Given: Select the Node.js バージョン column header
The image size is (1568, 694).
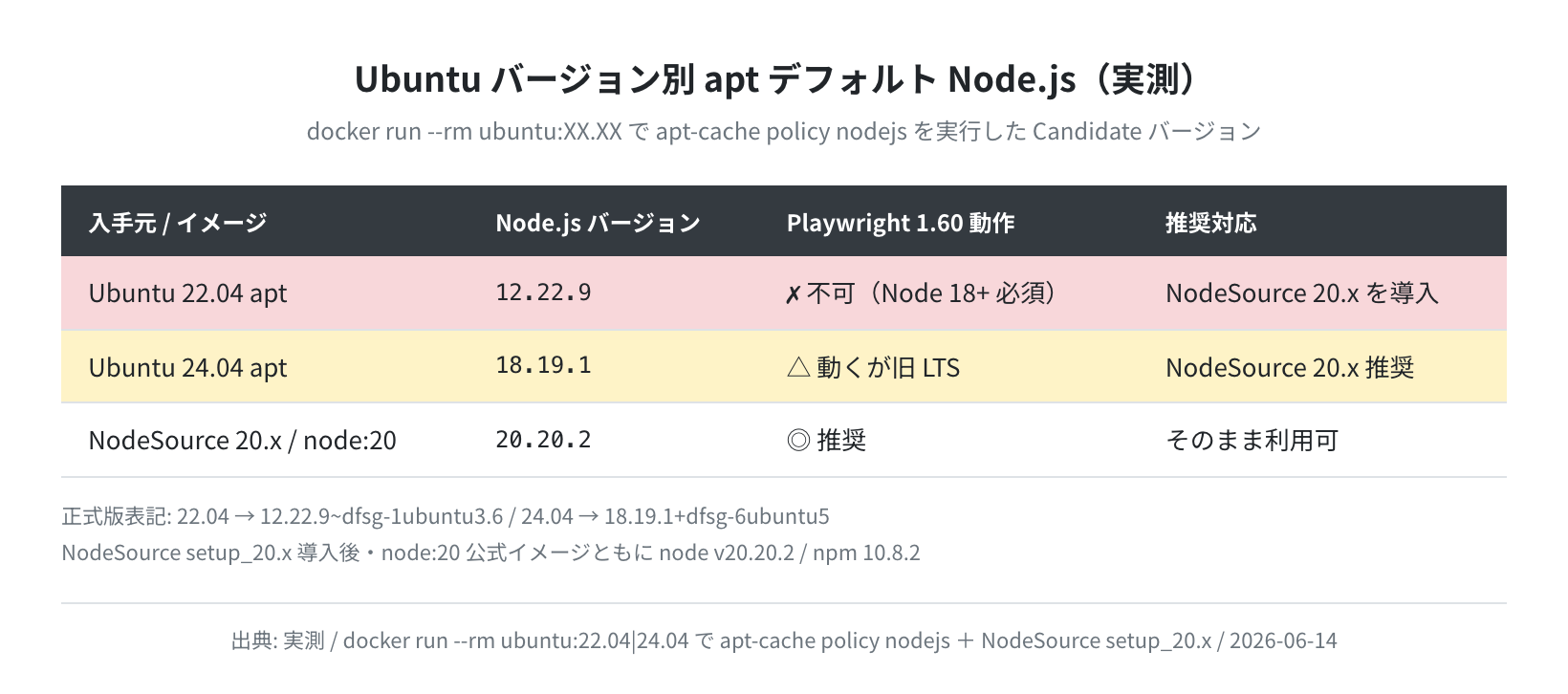Looking at the screenshot, I should click(x=598, y=223).
